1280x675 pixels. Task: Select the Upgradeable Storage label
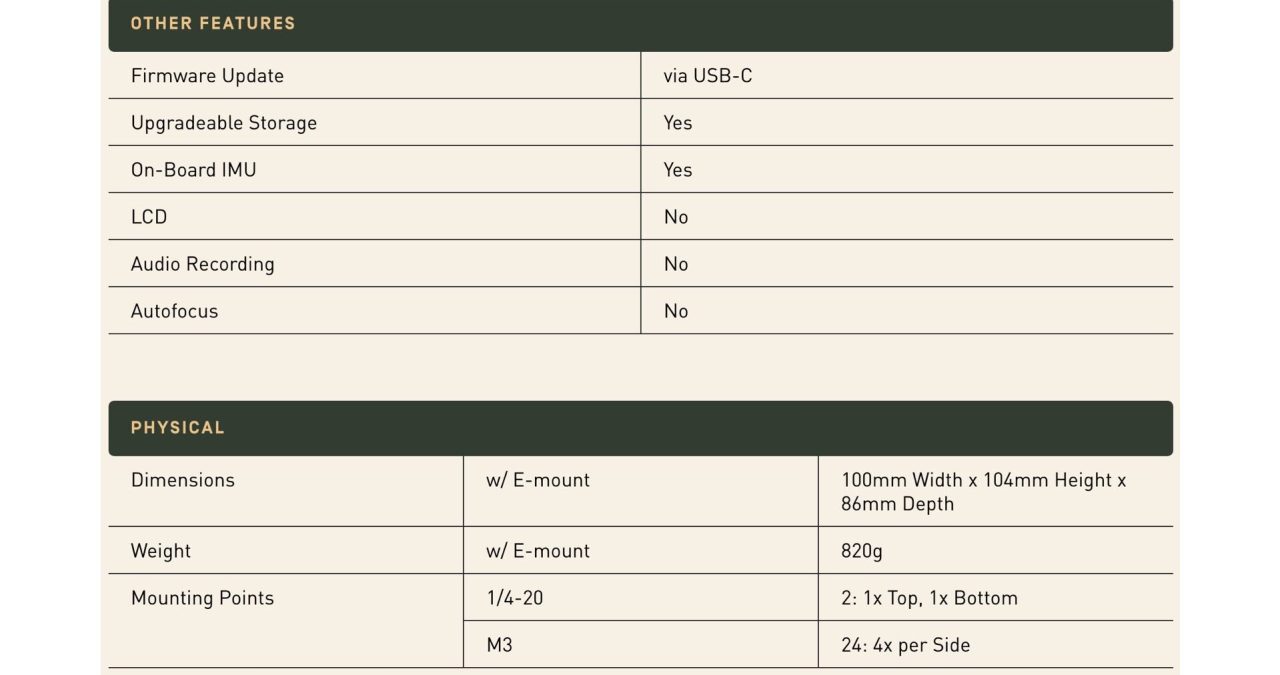224,123
